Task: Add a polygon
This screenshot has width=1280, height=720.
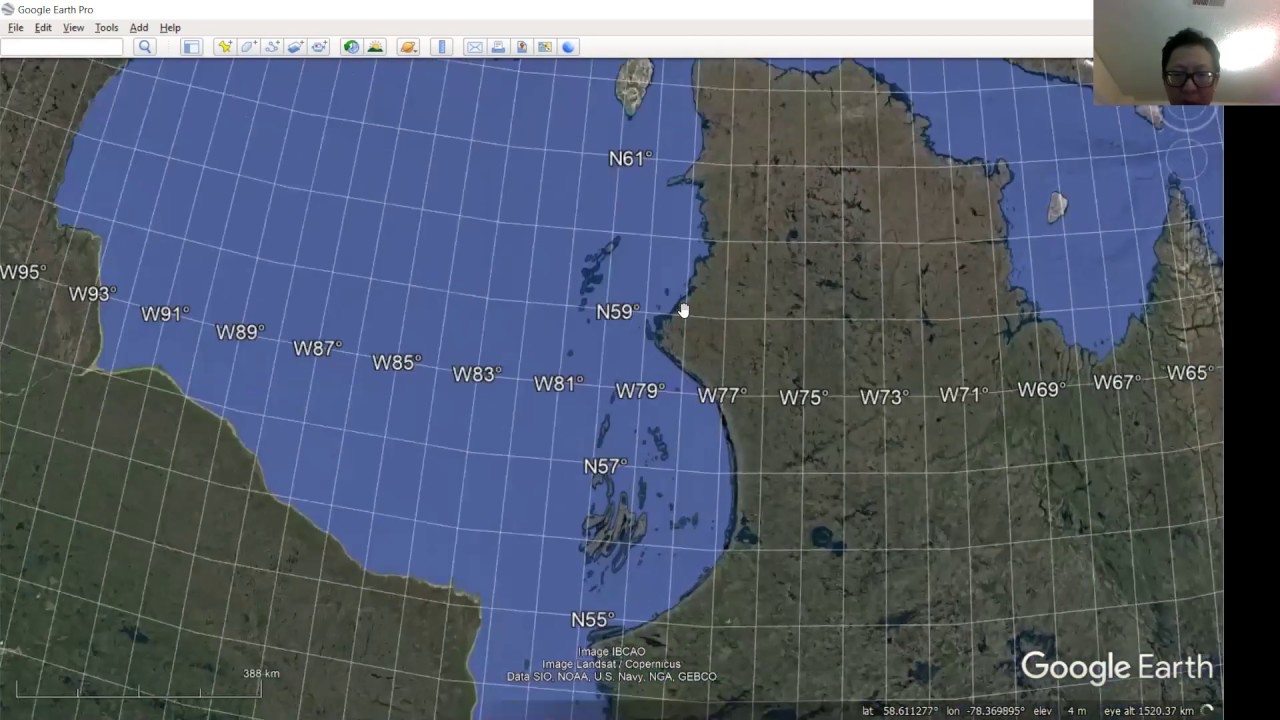Action: point(248,47)
